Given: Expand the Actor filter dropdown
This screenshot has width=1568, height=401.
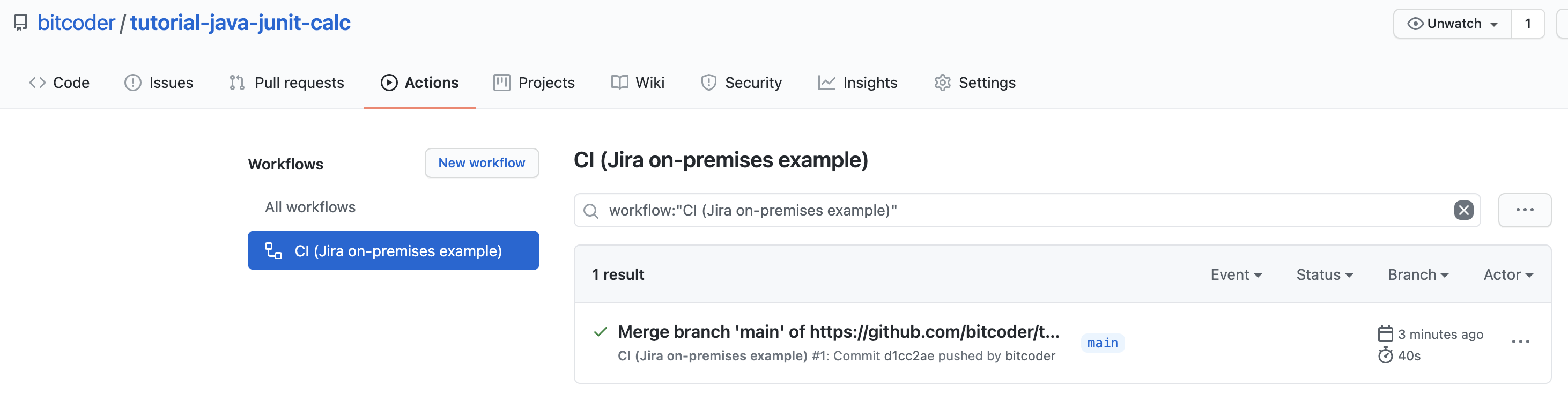Looking at the screenshot, I should [x=1508, y=275].
